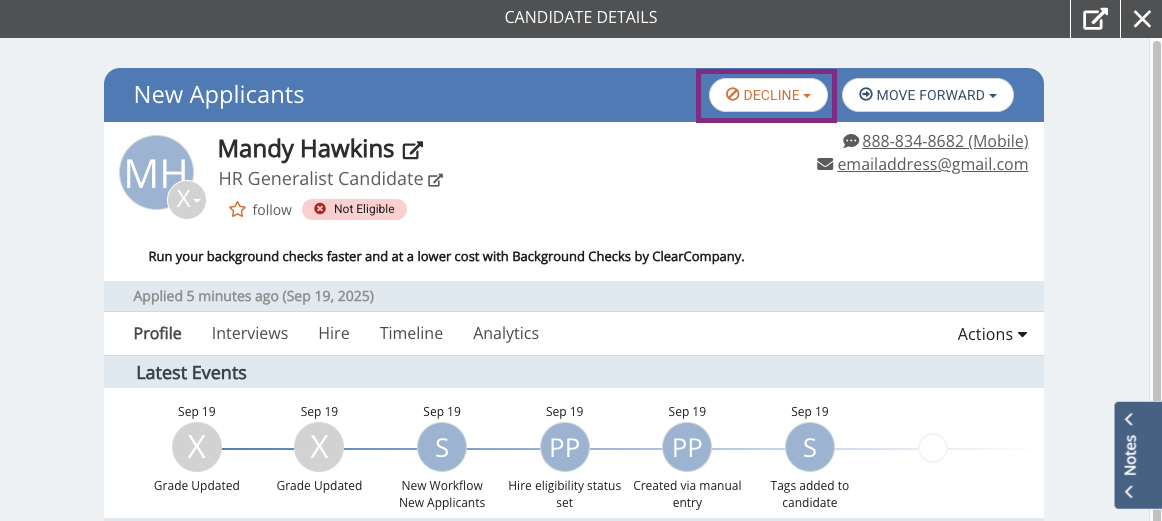
Task: Switch to the Interviews tab
Action: pos(250,333)
